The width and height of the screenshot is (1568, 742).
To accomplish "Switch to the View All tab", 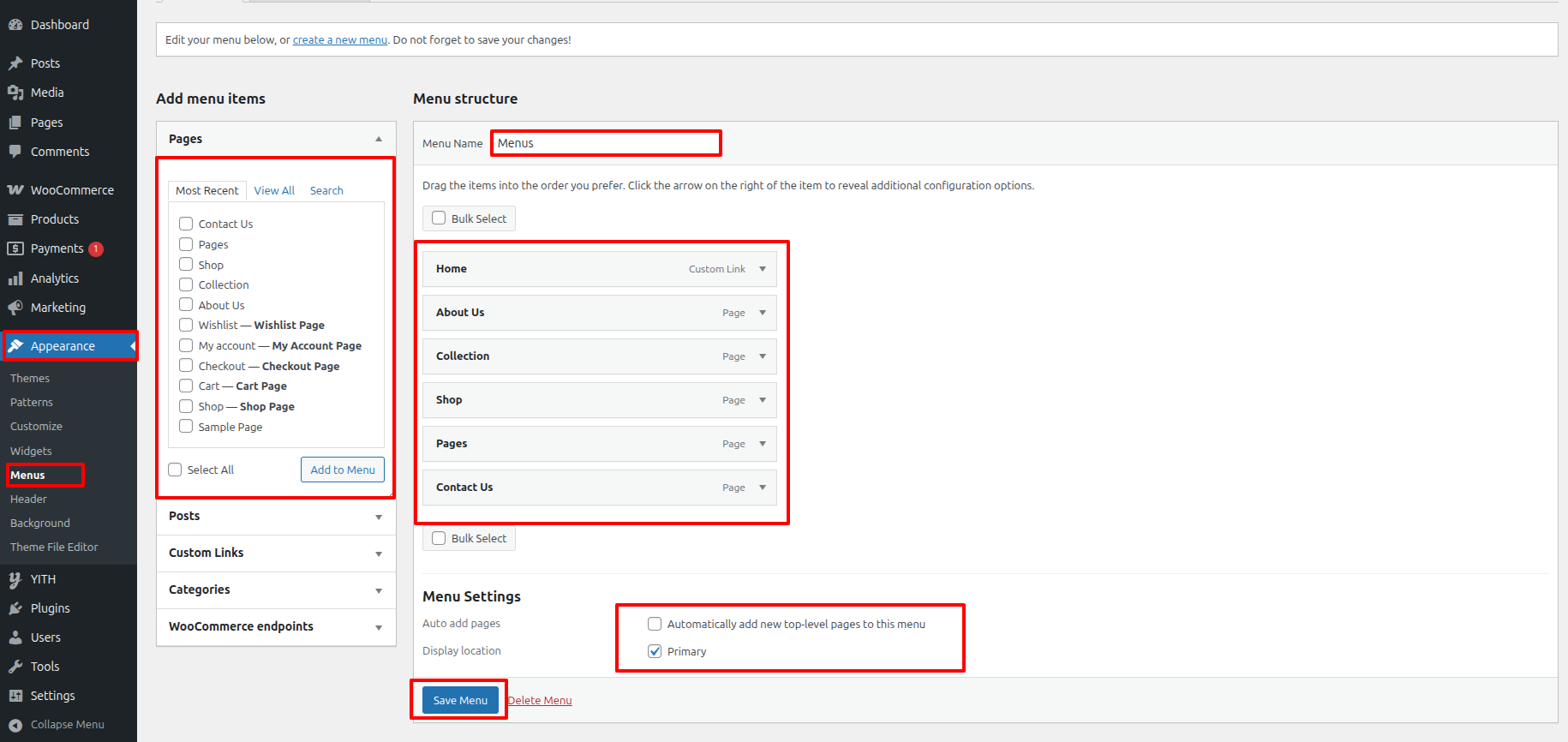I will click(274, 190).
